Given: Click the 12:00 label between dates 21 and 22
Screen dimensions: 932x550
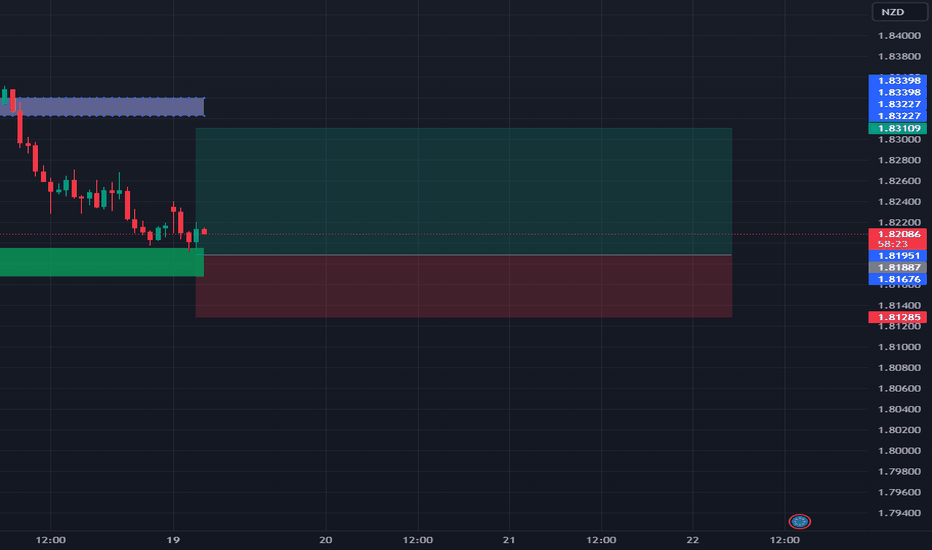Looking at the screenshot, I should 601,540.
